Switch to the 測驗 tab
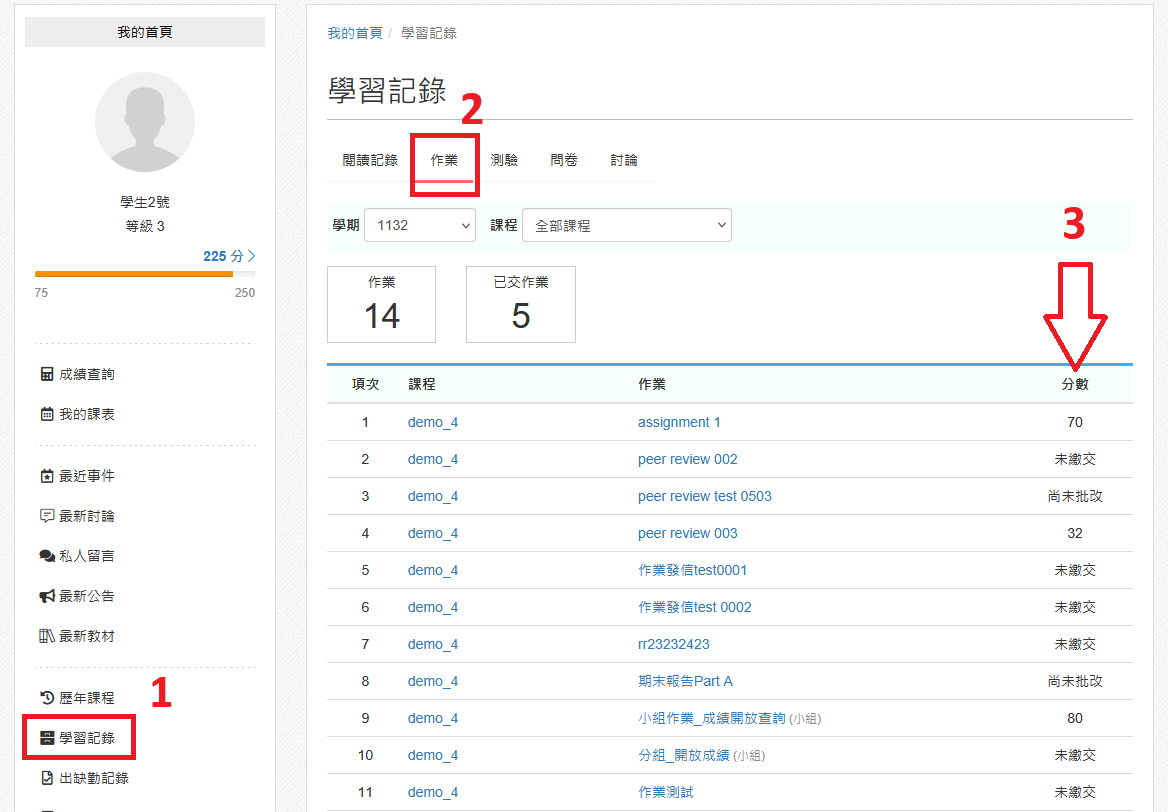Screen dimensions: 1168x812 click(x=504, y=160)
